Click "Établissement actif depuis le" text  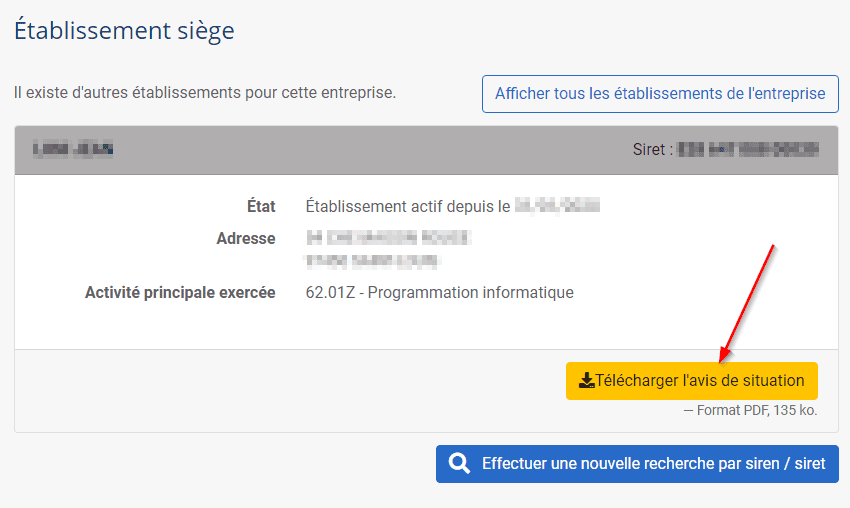[x=408, y=207]
